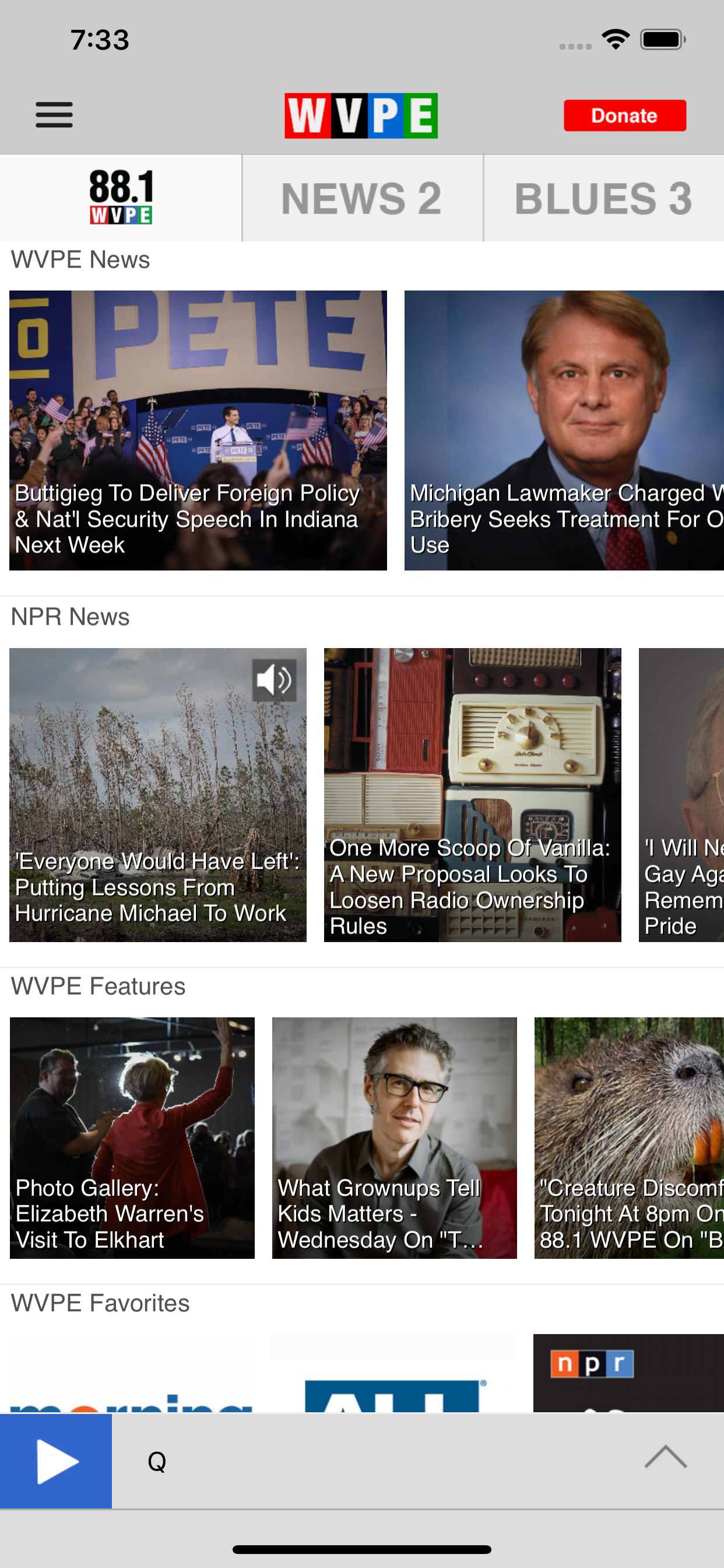The width and height of the screenshot is (724, 1568).
Task: Tap the WVPE logo in header
Action: click(x=361, y=116)
